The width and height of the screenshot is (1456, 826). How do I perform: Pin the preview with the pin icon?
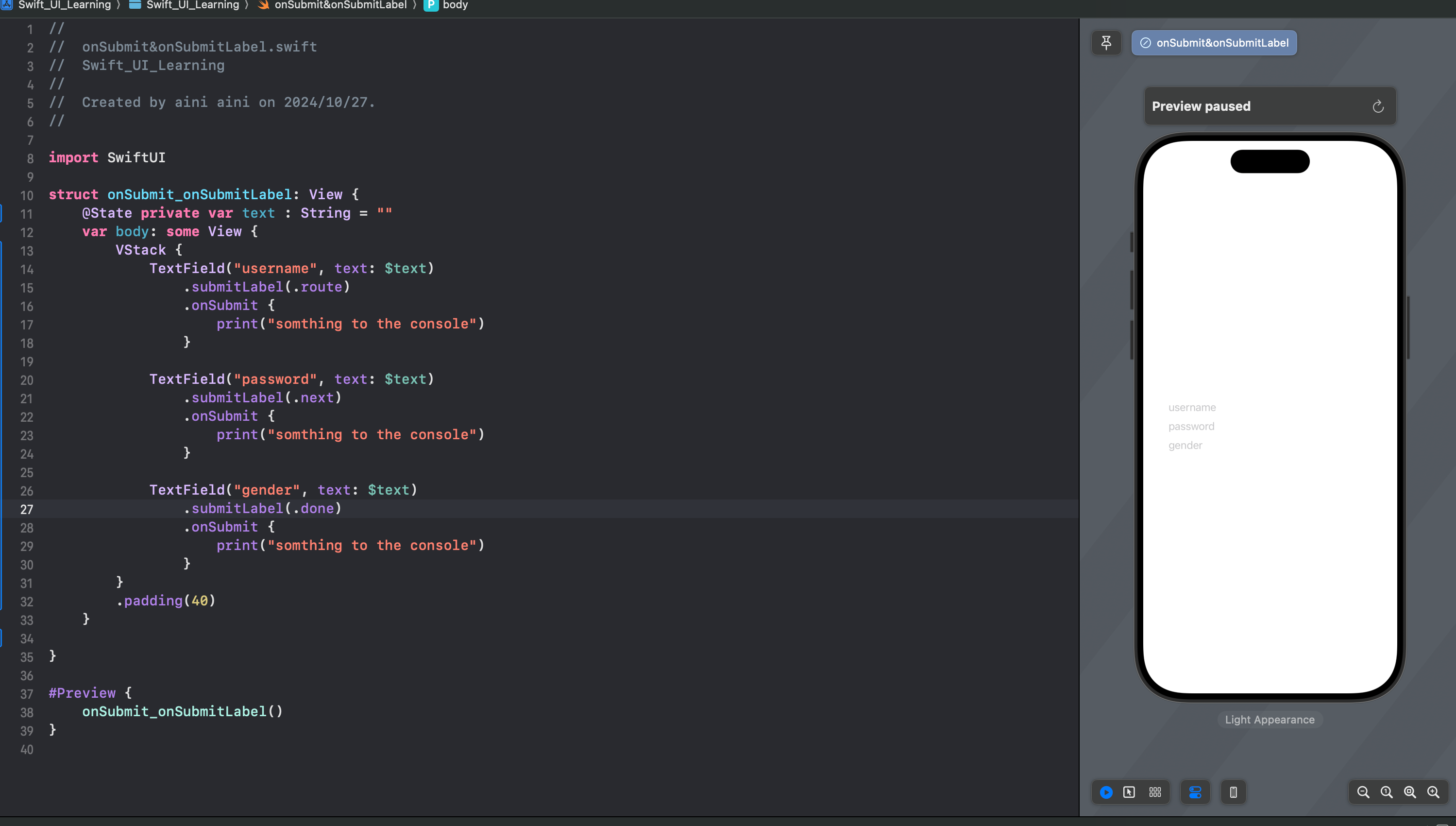(1106, 43)
